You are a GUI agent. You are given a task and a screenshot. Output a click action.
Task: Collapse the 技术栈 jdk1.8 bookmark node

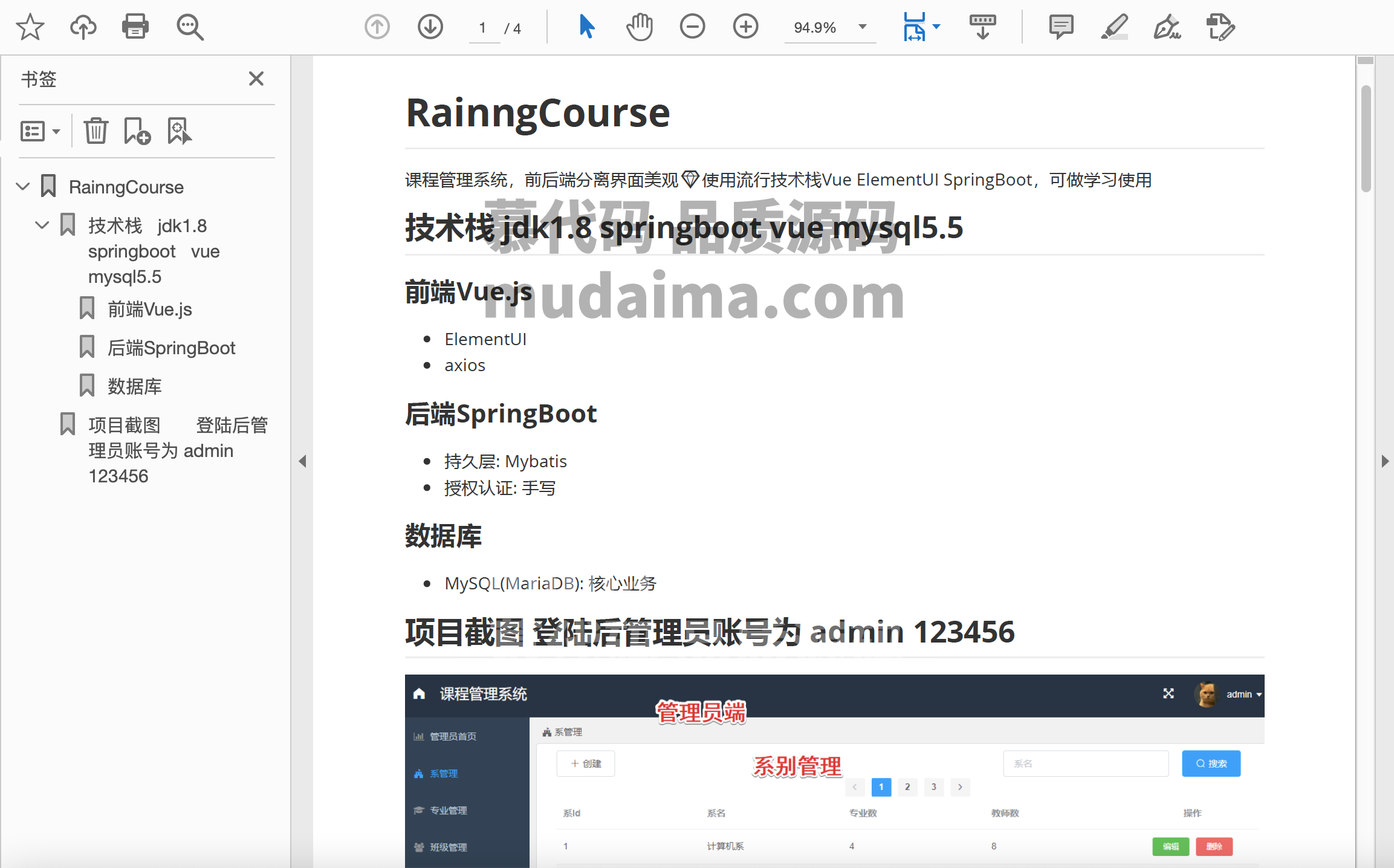pyautogui.click(x=42, y=225)
